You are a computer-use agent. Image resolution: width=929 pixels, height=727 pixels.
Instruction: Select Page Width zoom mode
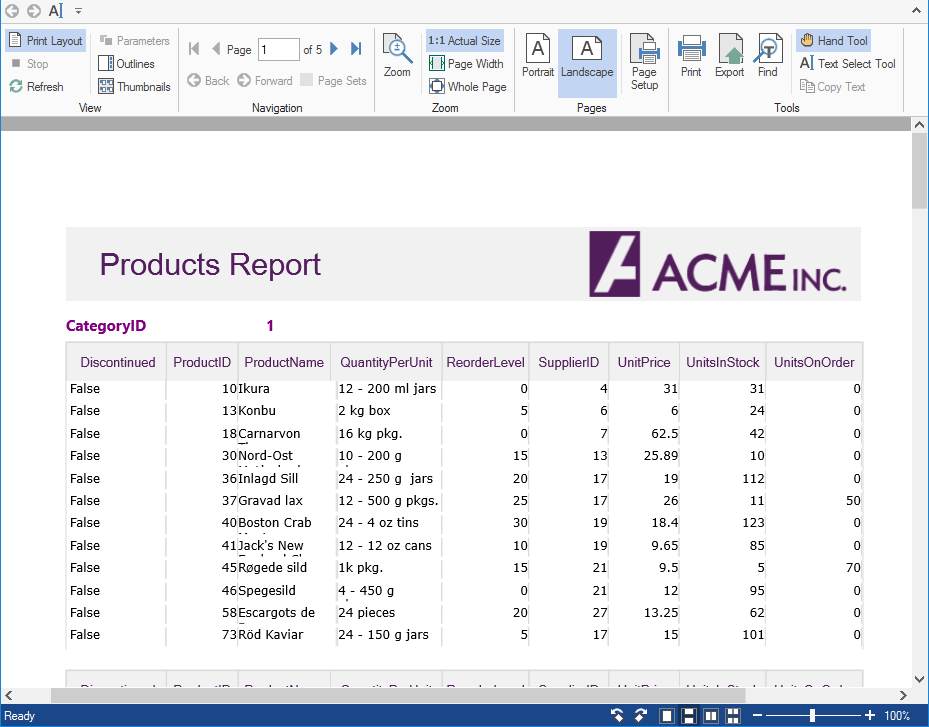[x=466, y=64]
